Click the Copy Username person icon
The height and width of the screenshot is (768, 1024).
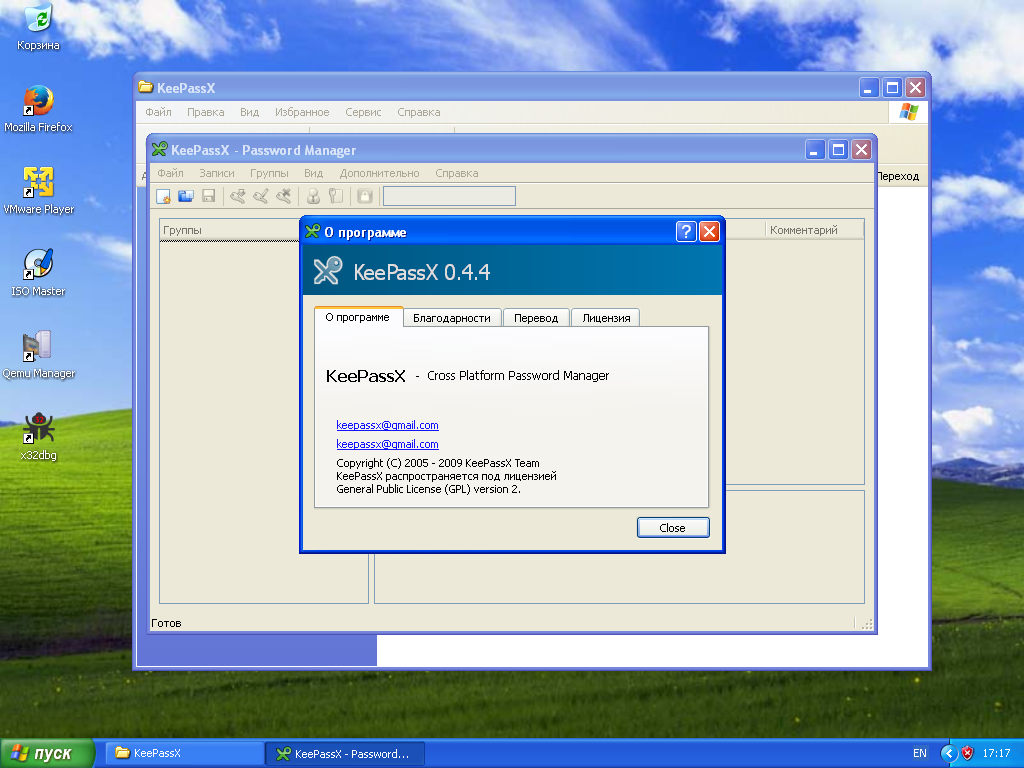(313, 196)
